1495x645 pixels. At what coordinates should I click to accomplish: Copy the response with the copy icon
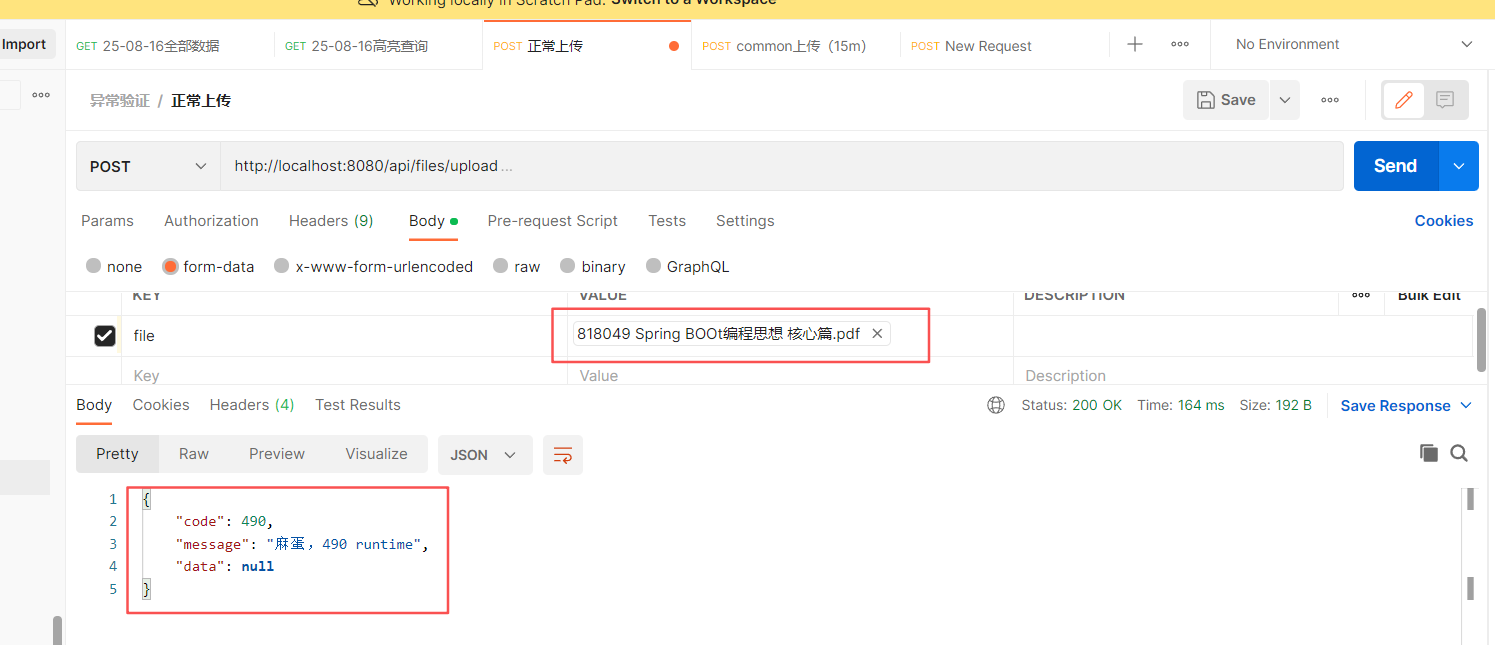(x=1429, y=453)
